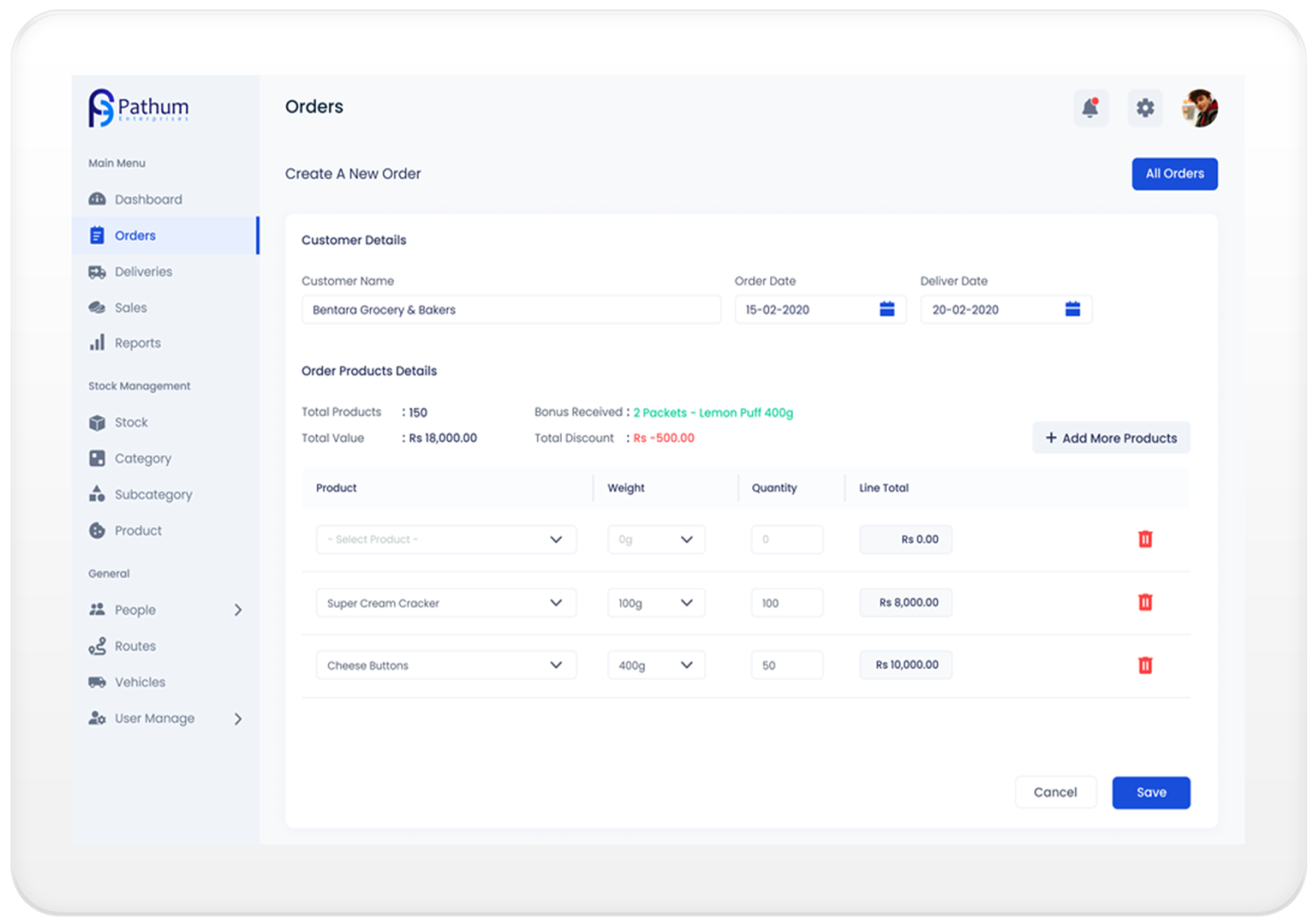
Task: Click the Sales icon in sidebar
Action: (x=98, y=307)
